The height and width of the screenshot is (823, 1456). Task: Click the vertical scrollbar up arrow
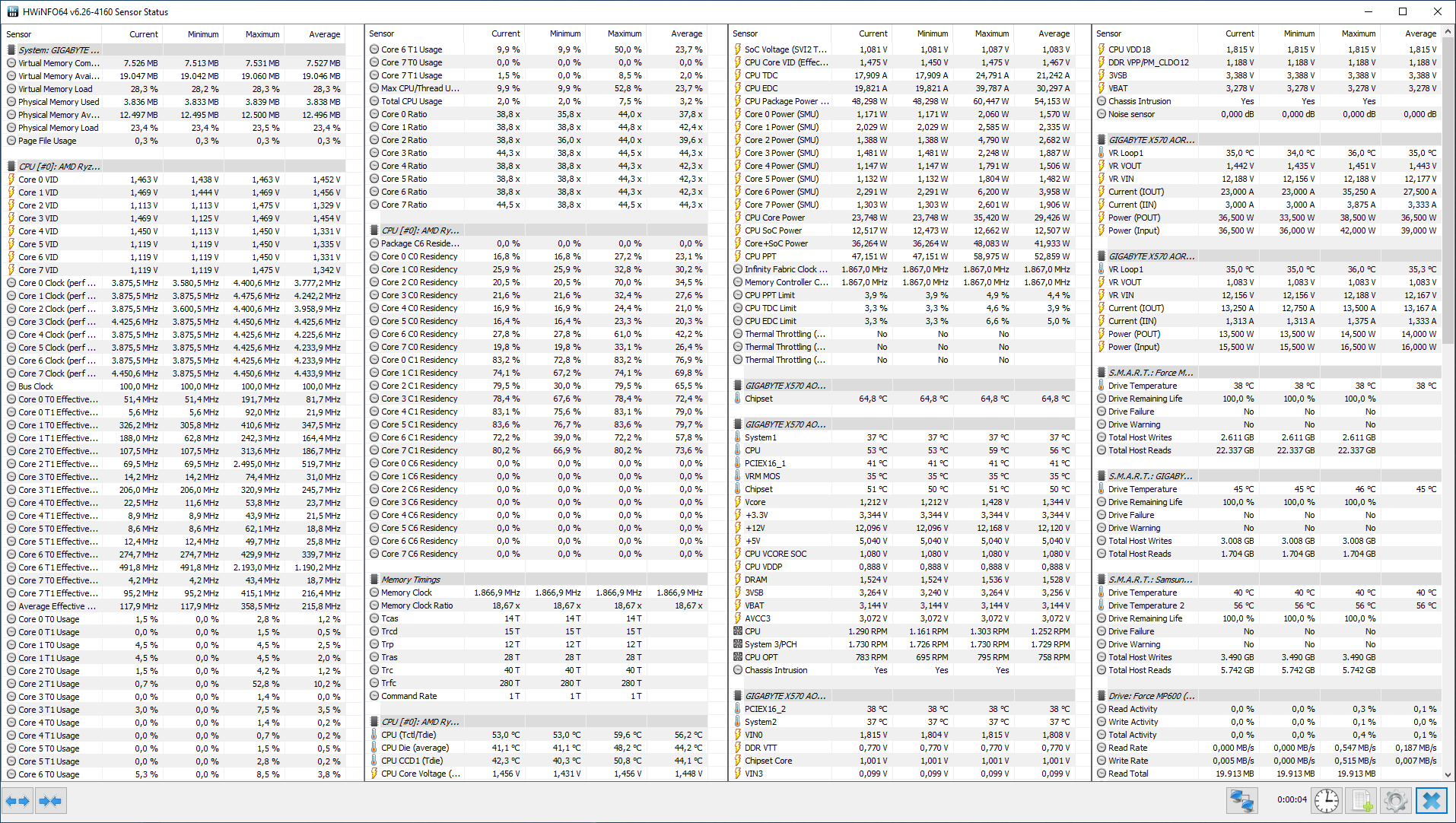(x=1448, y=32)
